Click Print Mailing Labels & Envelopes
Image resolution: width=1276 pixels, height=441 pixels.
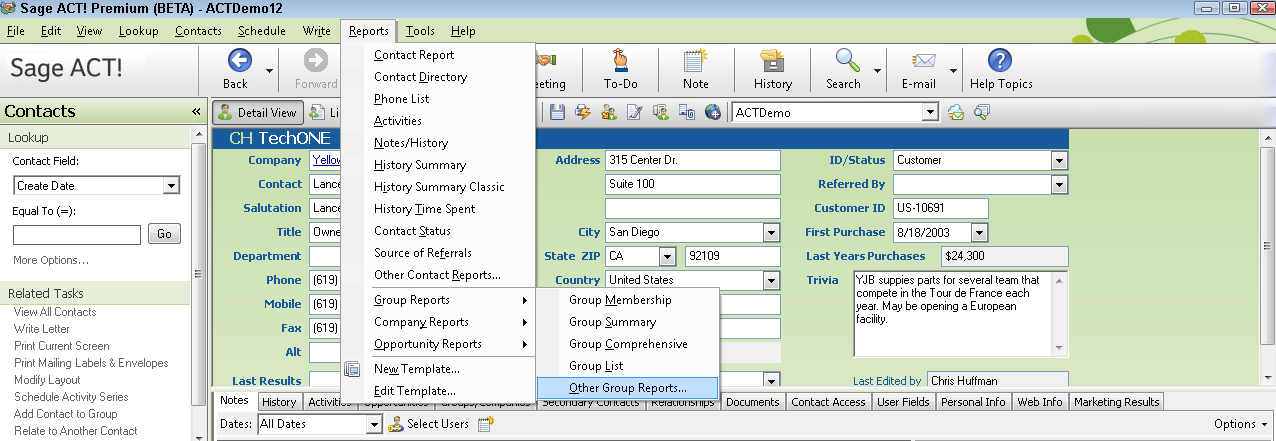point(91,363)
